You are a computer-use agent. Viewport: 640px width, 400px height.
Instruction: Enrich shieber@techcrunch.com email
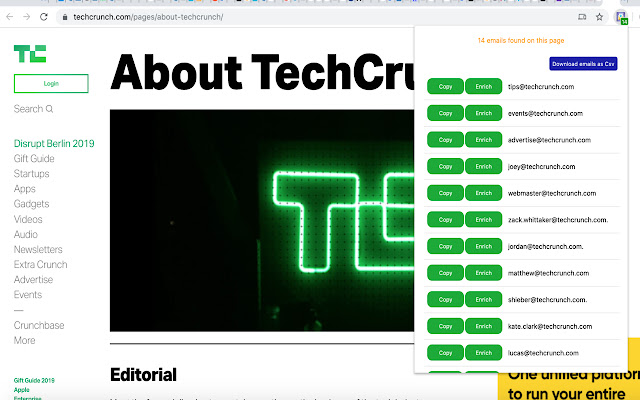(484, 300)
